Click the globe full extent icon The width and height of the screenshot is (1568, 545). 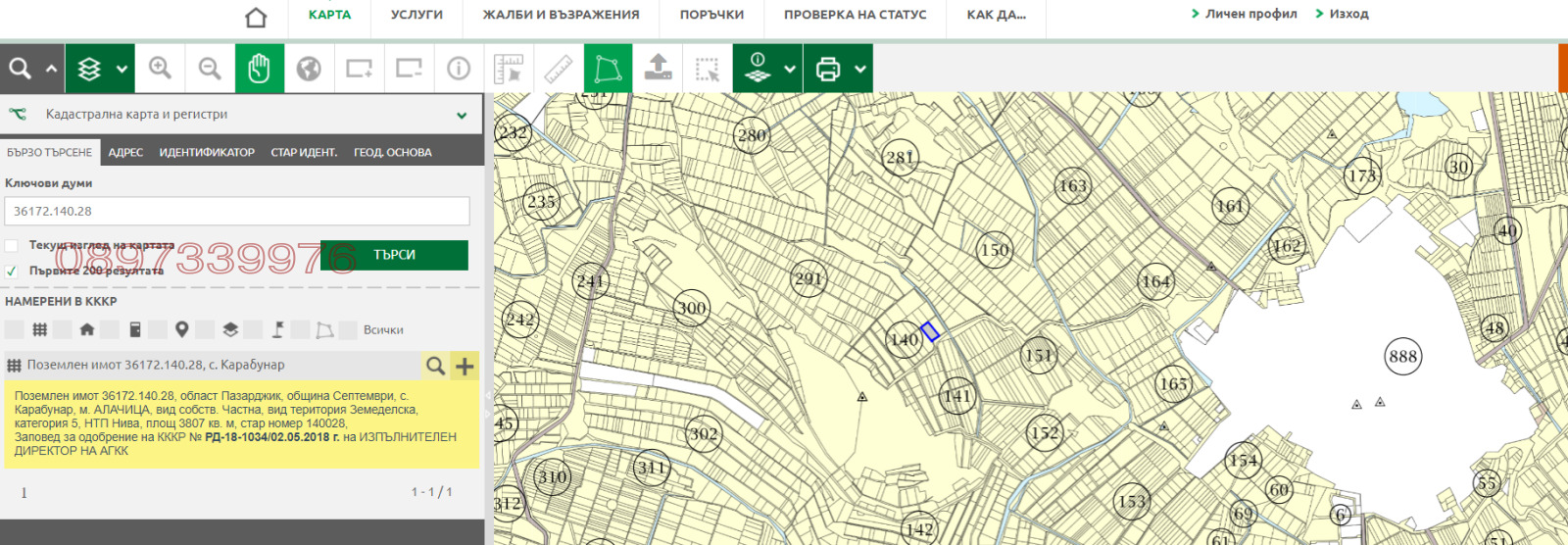click(309, 69)
